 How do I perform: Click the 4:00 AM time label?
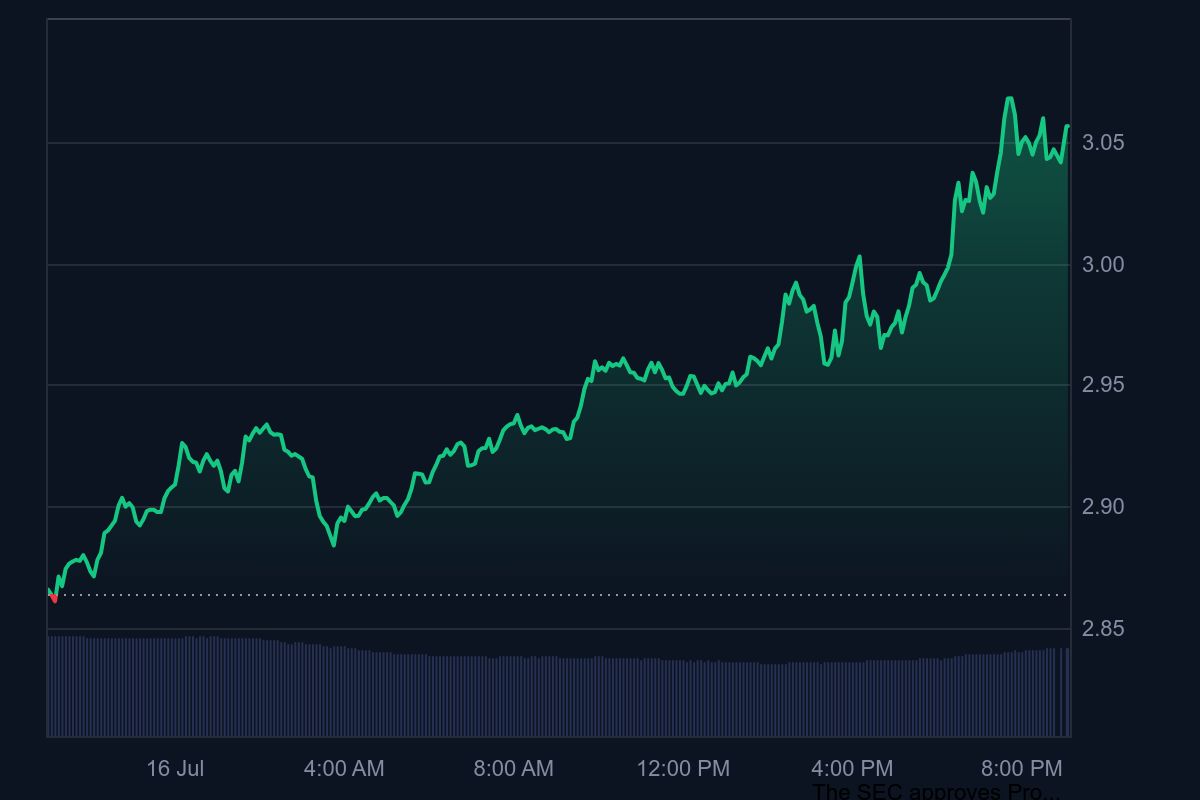344,769
